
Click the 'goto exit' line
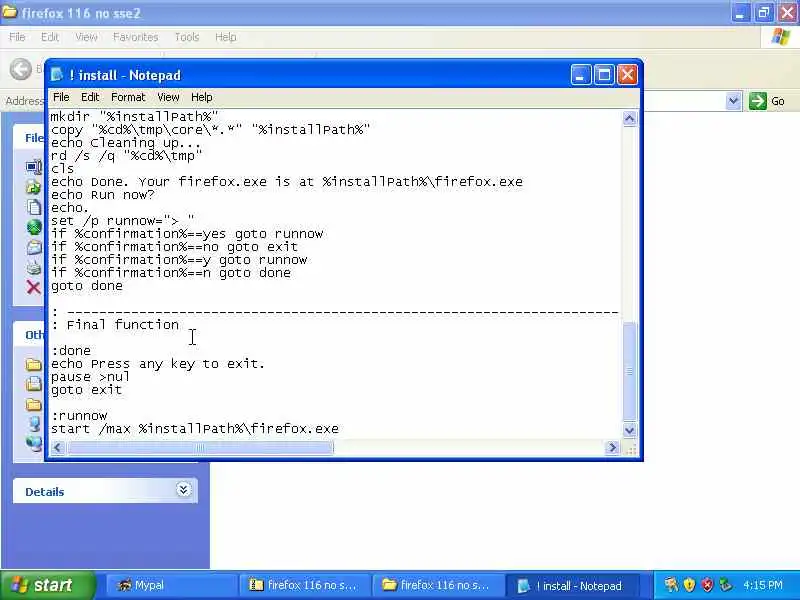pos(86,390)
